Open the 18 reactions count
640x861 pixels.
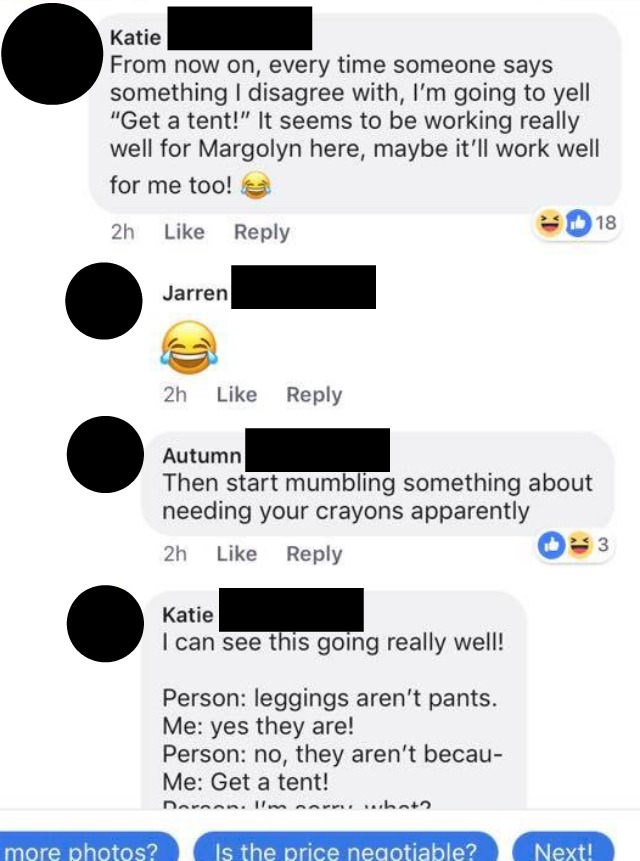tap(605, 223)
